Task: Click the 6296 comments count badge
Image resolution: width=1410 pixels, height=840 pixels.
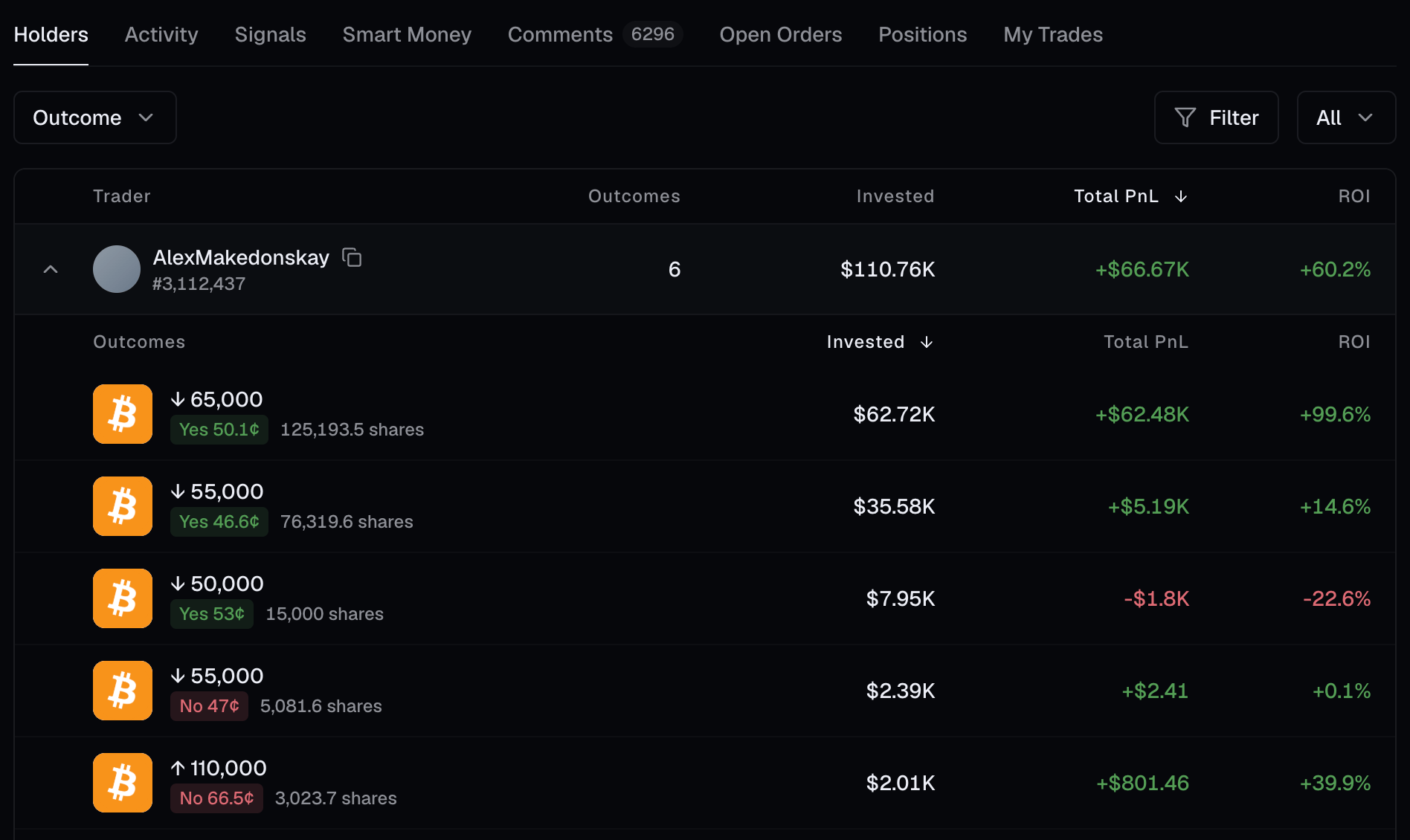Action: click(653, 34)
